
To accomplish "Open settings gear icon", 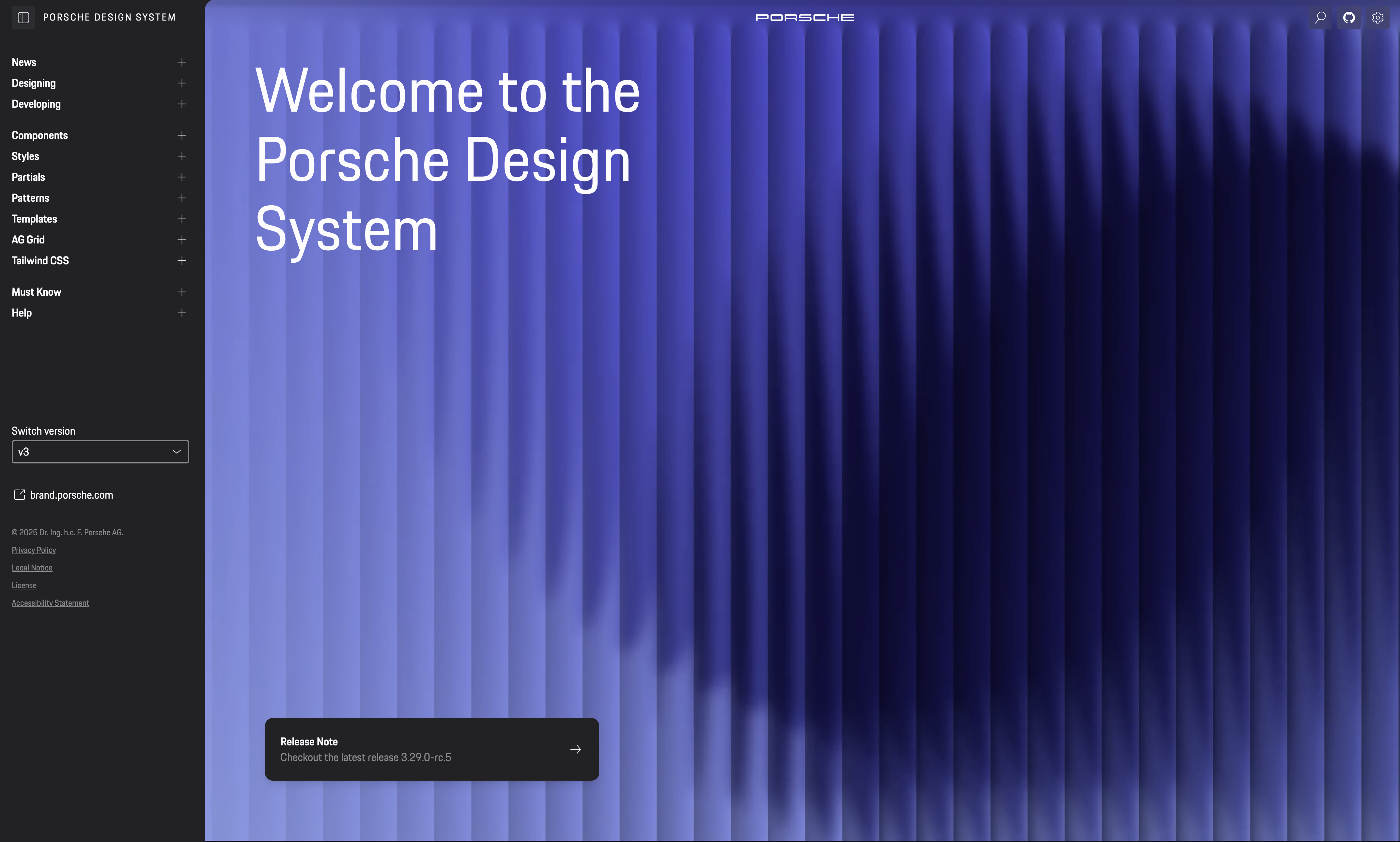I will tap(1377, 18).
